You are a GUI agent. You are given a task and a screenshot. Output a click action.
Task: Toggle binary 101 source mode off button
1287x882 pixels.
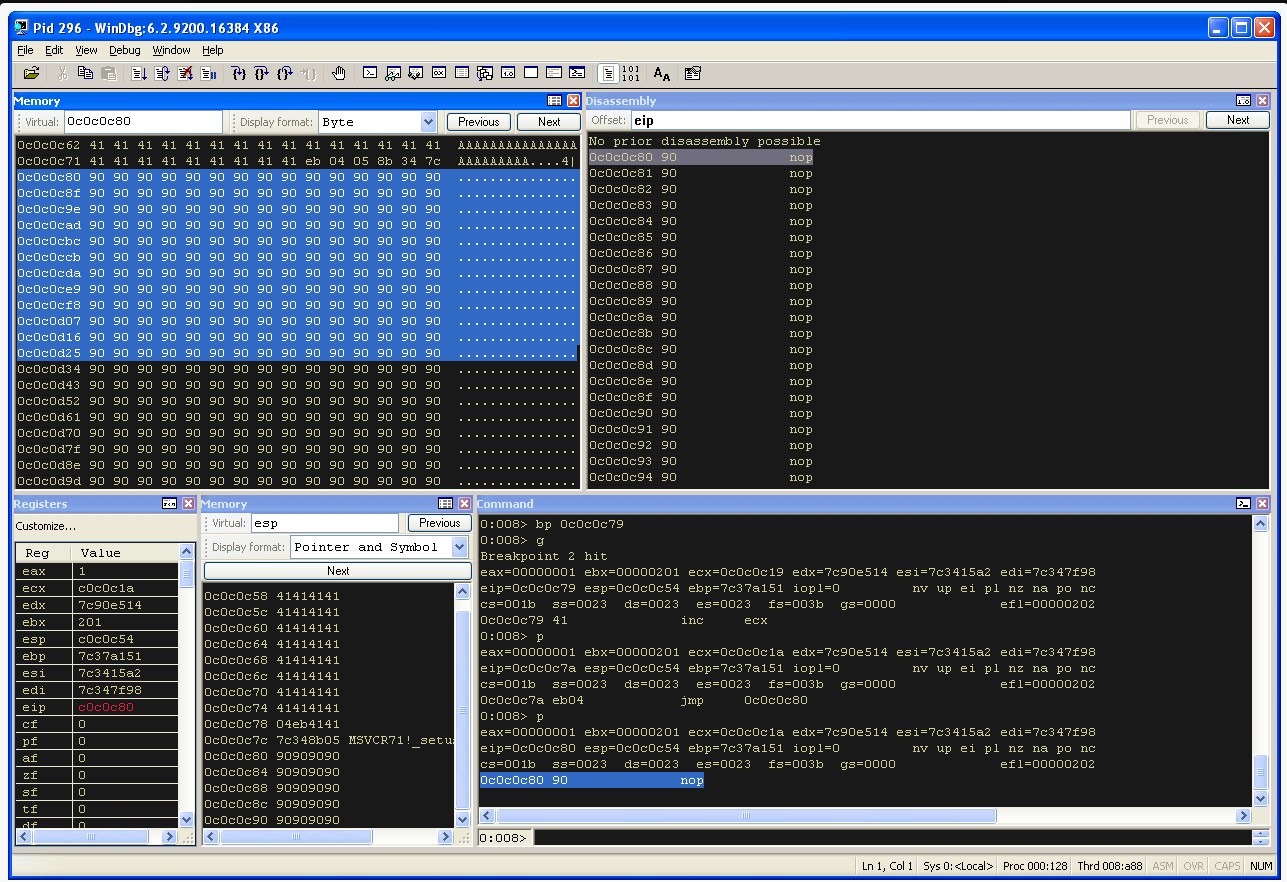631,73
